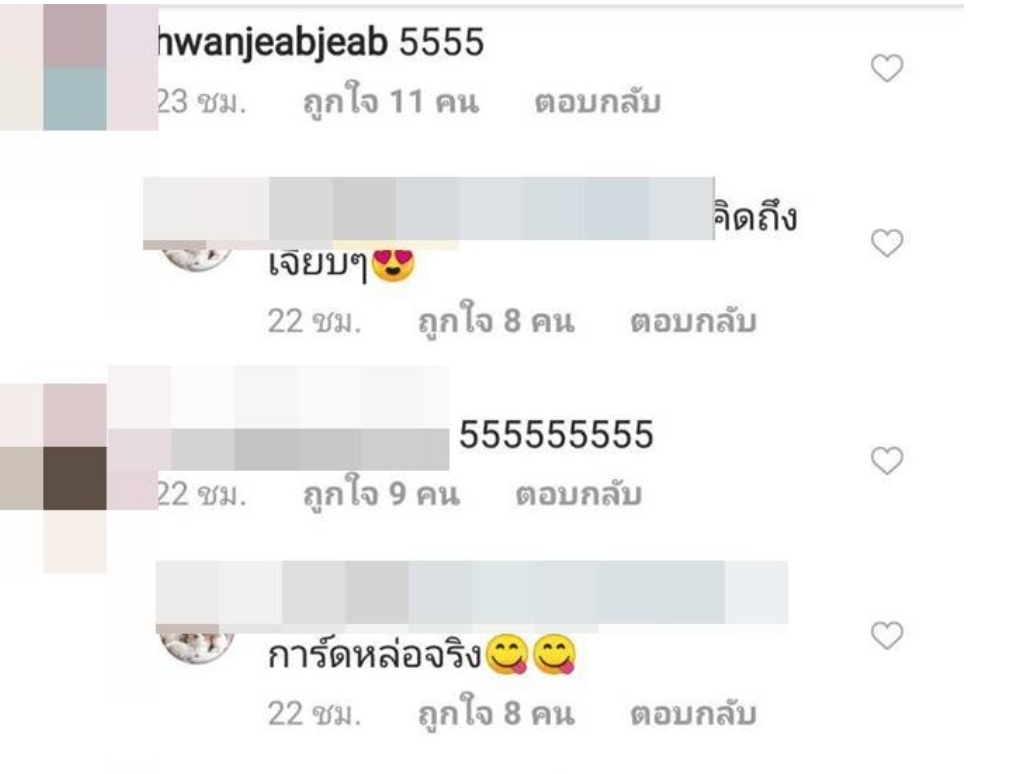Open the round avatar beside the การ์ดหล่อจริง comment
This screenshot has height=774, width=1012.
pyautogui.click(x=196, y=645)
